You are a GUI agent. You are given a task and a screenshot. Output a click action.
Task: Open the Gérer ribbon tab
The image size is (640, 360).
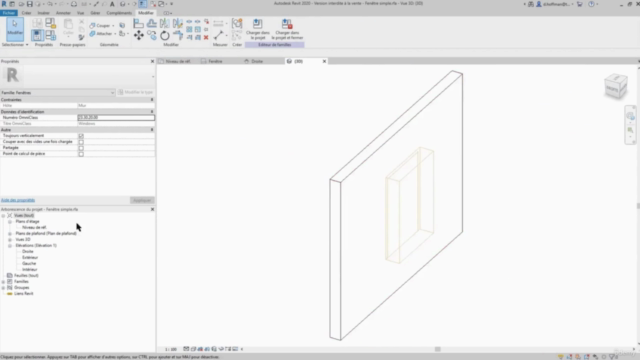[x=95, y=13]
